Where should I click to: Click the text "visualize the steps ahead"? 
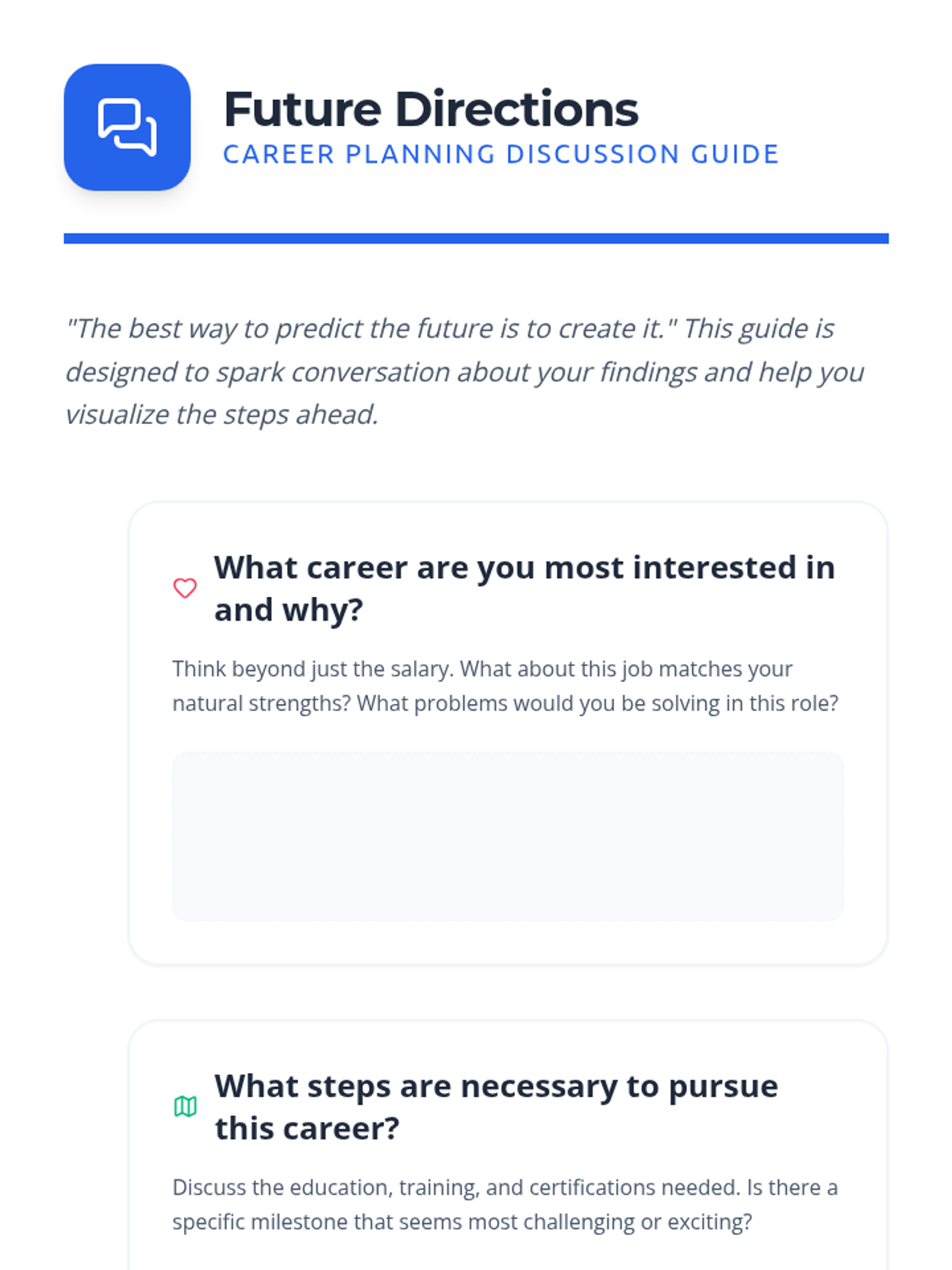[x=221, y=414]
